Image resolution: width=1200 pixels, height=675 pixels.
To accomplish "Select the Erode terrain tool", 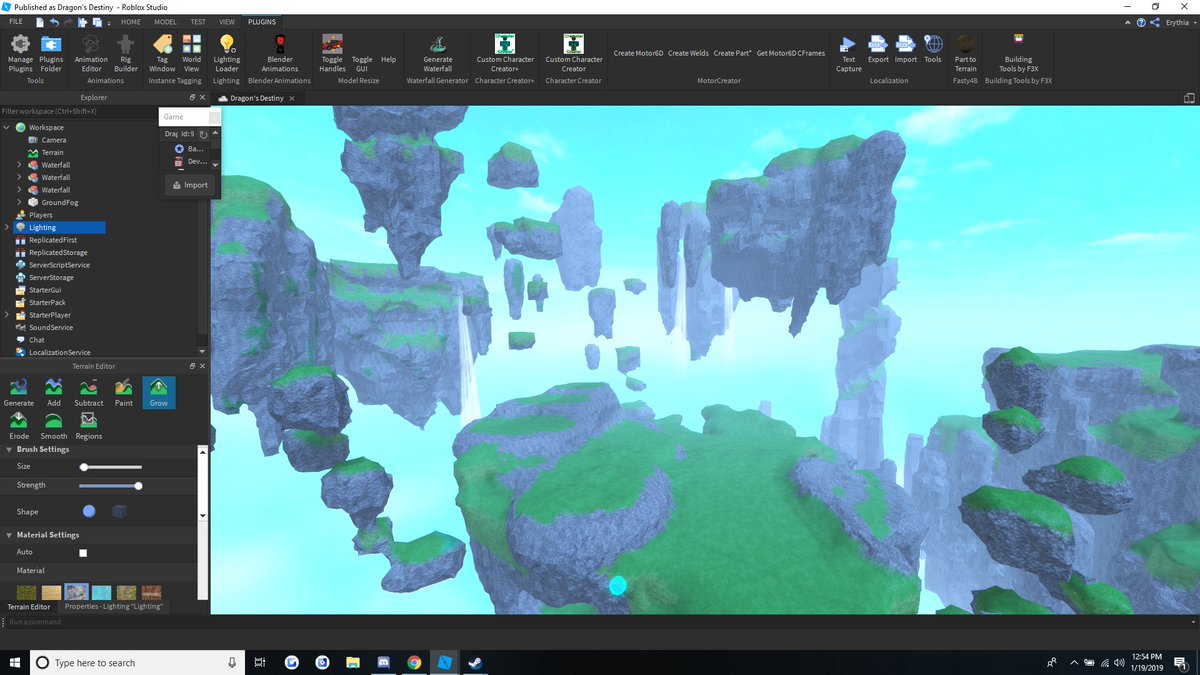I will pyautogui.click(x=18, y=426).
